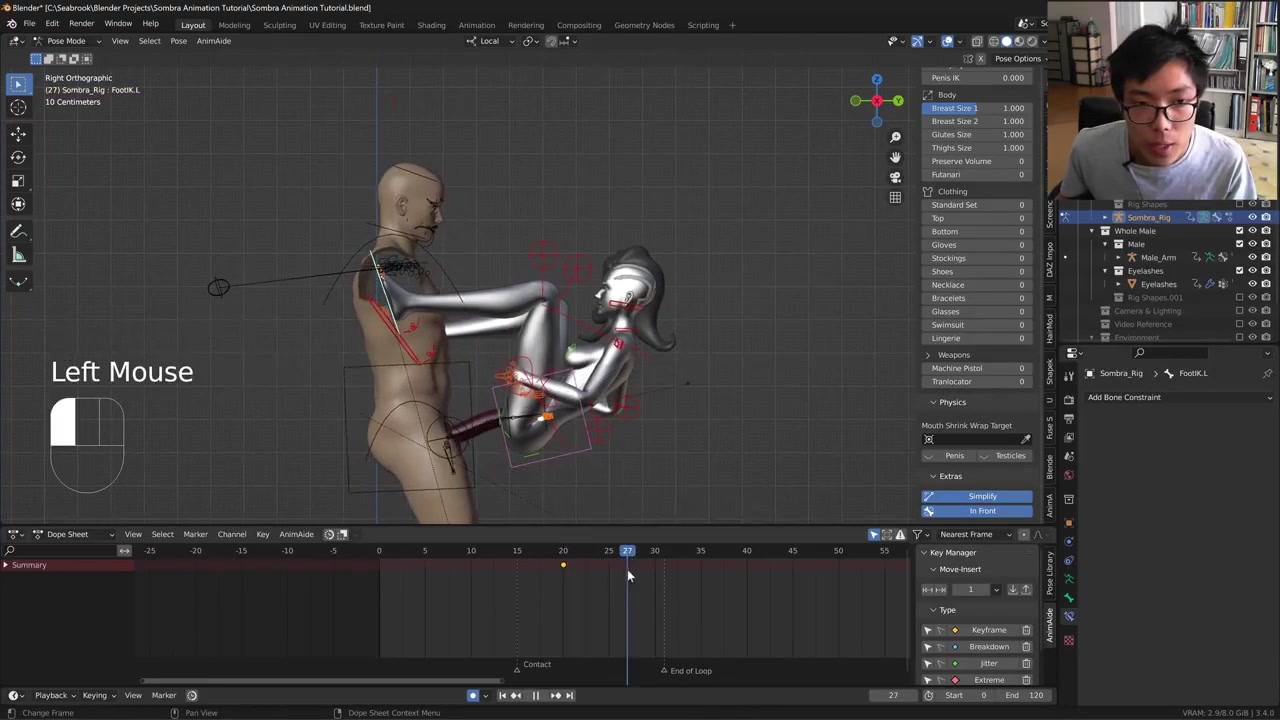Image resolution: width=1280 pixels, height=720 pixels.
Task: Click the Breakdown type button
Action: (x=988, y=647)
